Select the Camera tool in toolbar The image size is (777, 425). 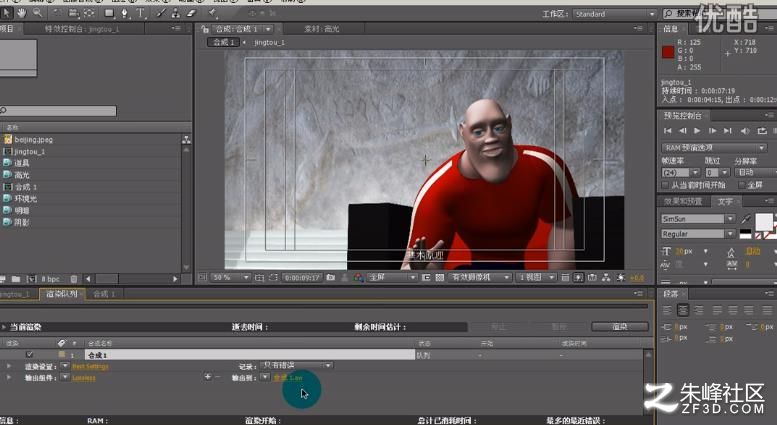coord(73,13)
